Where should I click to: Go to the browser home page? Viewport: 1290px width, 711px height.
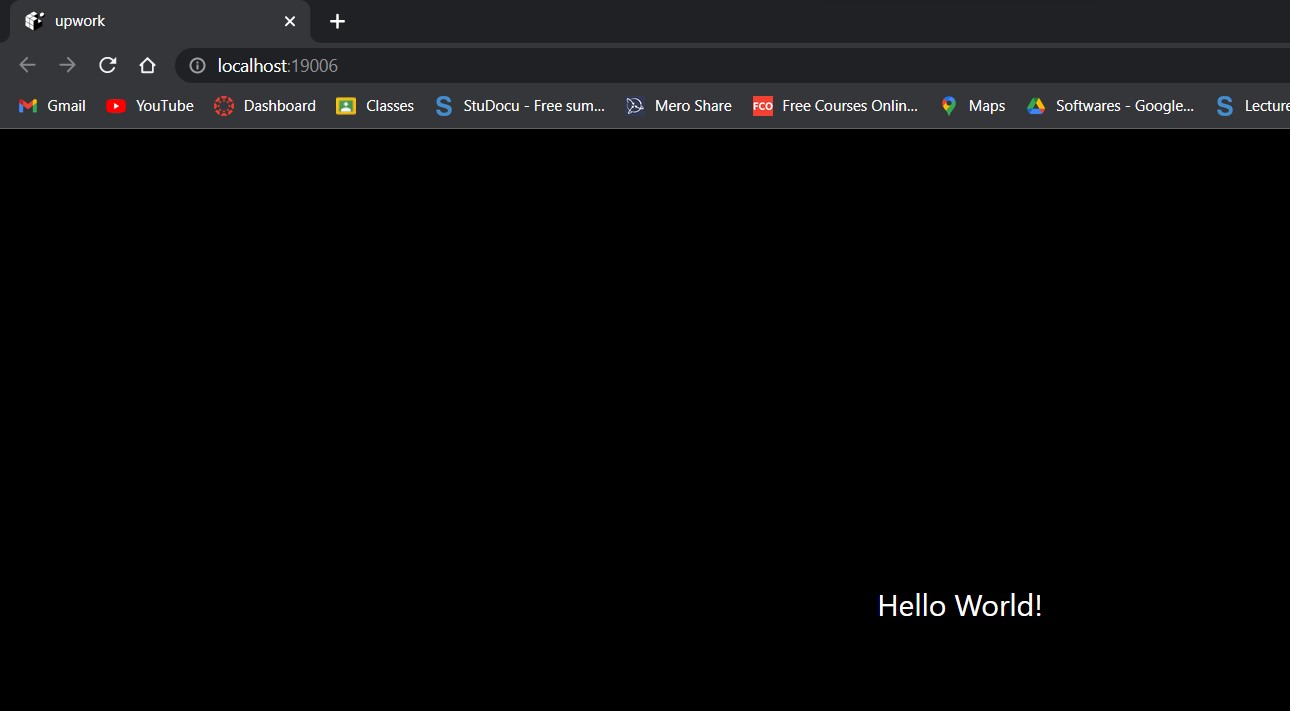coord(147,65)
